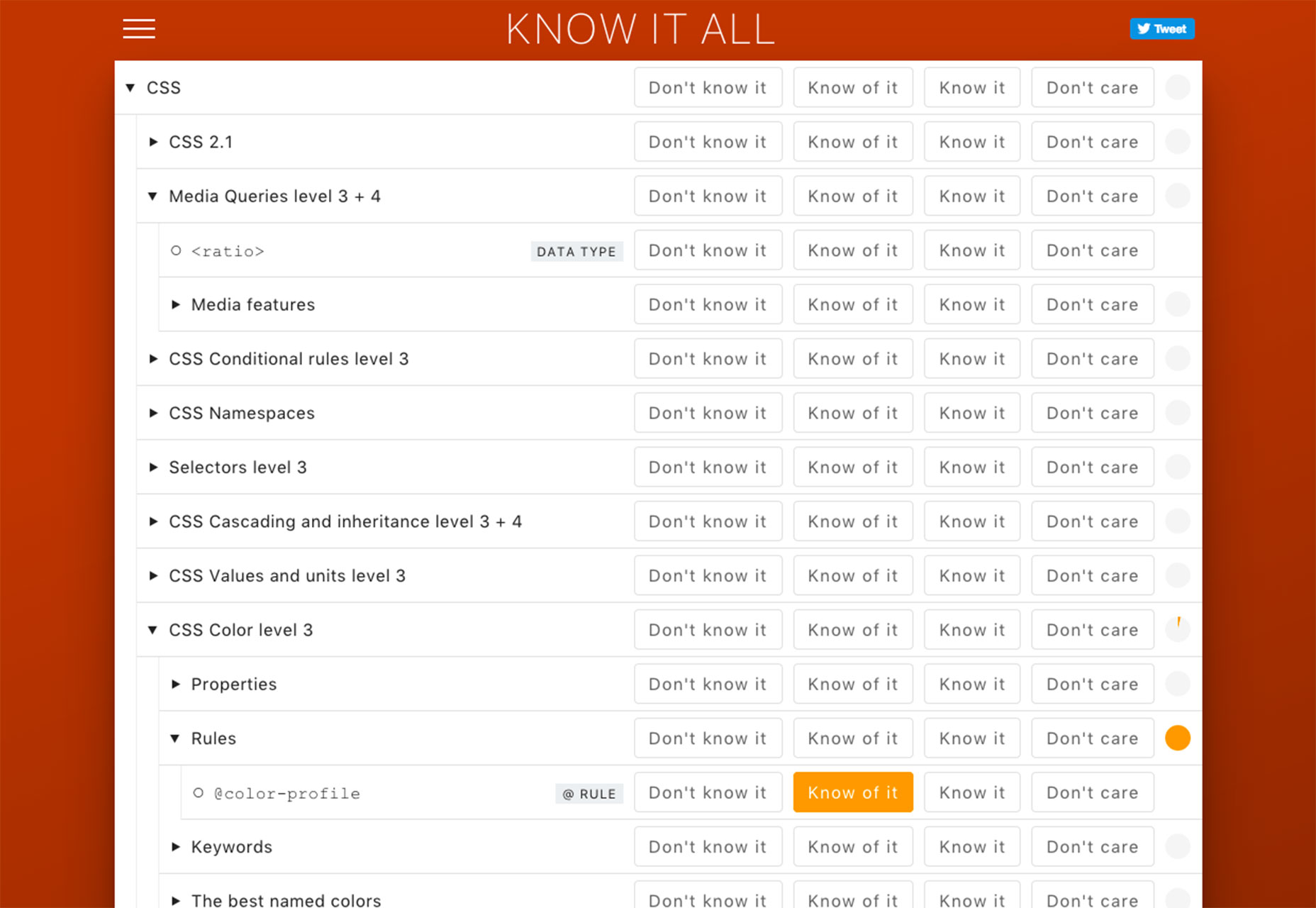This screenshot has height=908, width=1316.
Task: Expand the Keywords group arrow
Action: 176,847
